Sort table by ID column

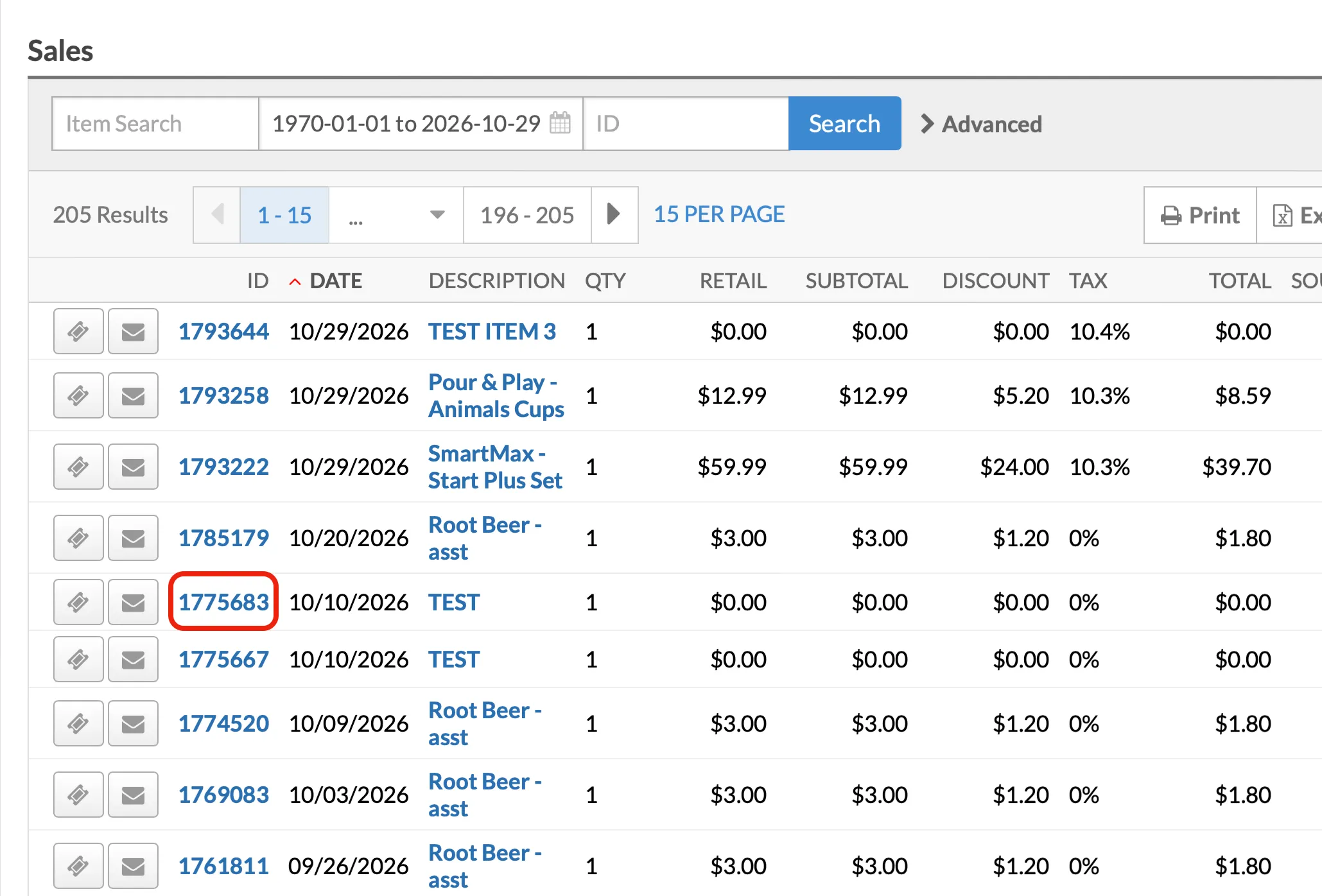click(257, 280)
